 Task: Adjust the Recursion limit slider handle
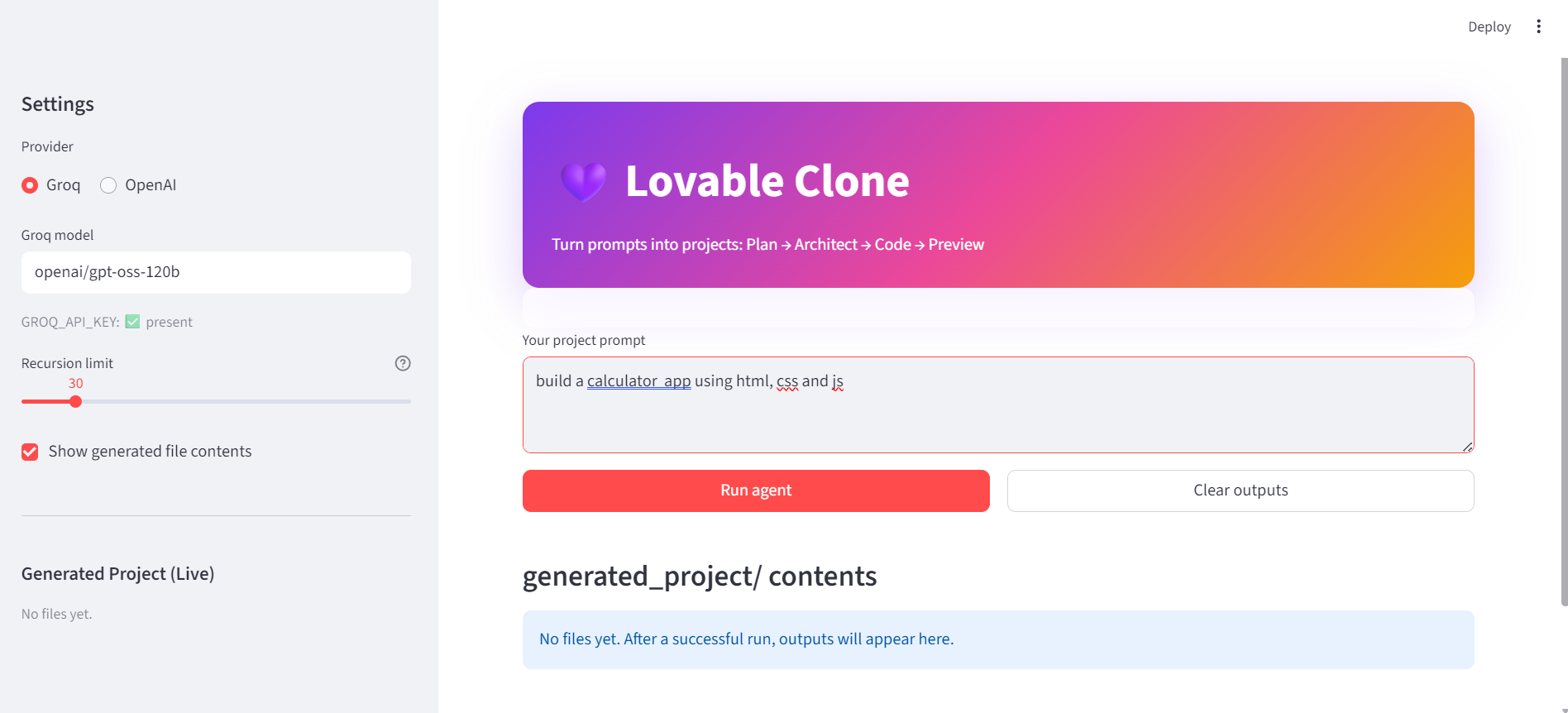[76, 401]
